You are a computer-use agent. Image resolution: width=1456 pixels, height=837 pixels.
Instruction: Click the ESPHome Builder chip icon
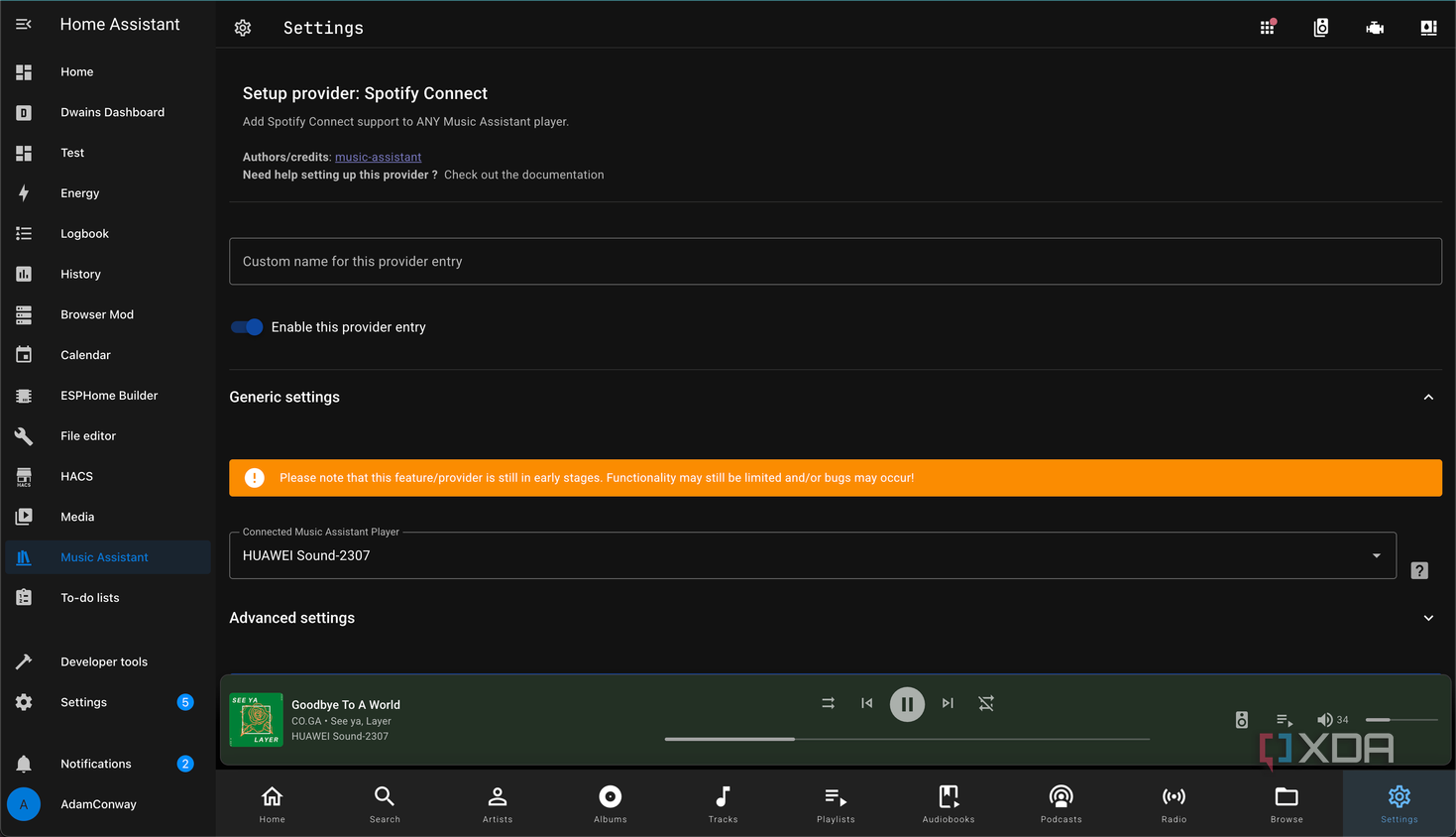point(24,396)
